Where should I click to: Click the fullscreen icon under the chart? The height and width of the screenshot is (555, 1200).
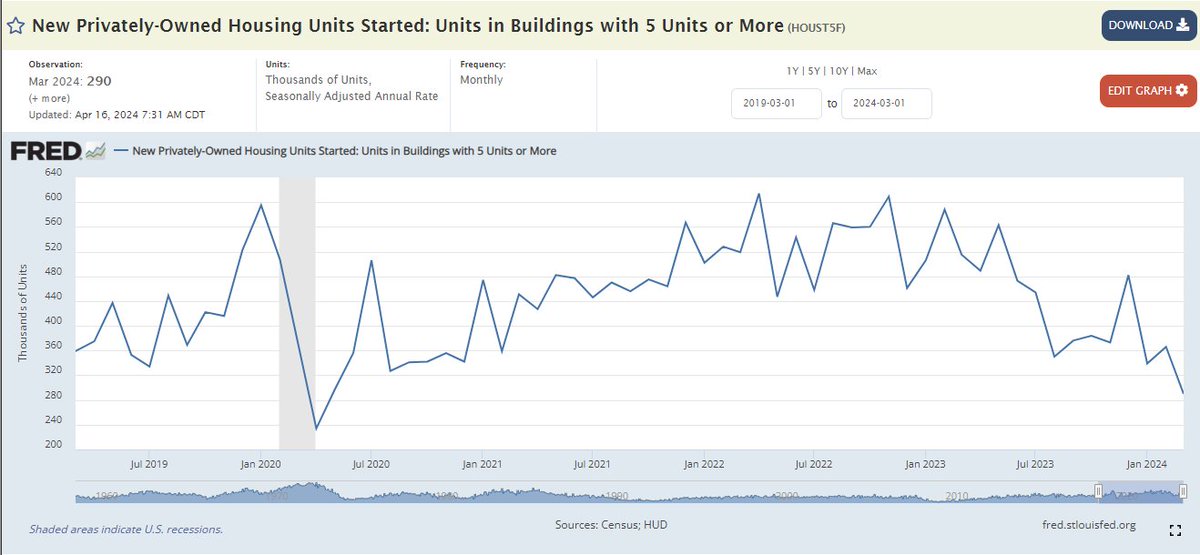1175,530
